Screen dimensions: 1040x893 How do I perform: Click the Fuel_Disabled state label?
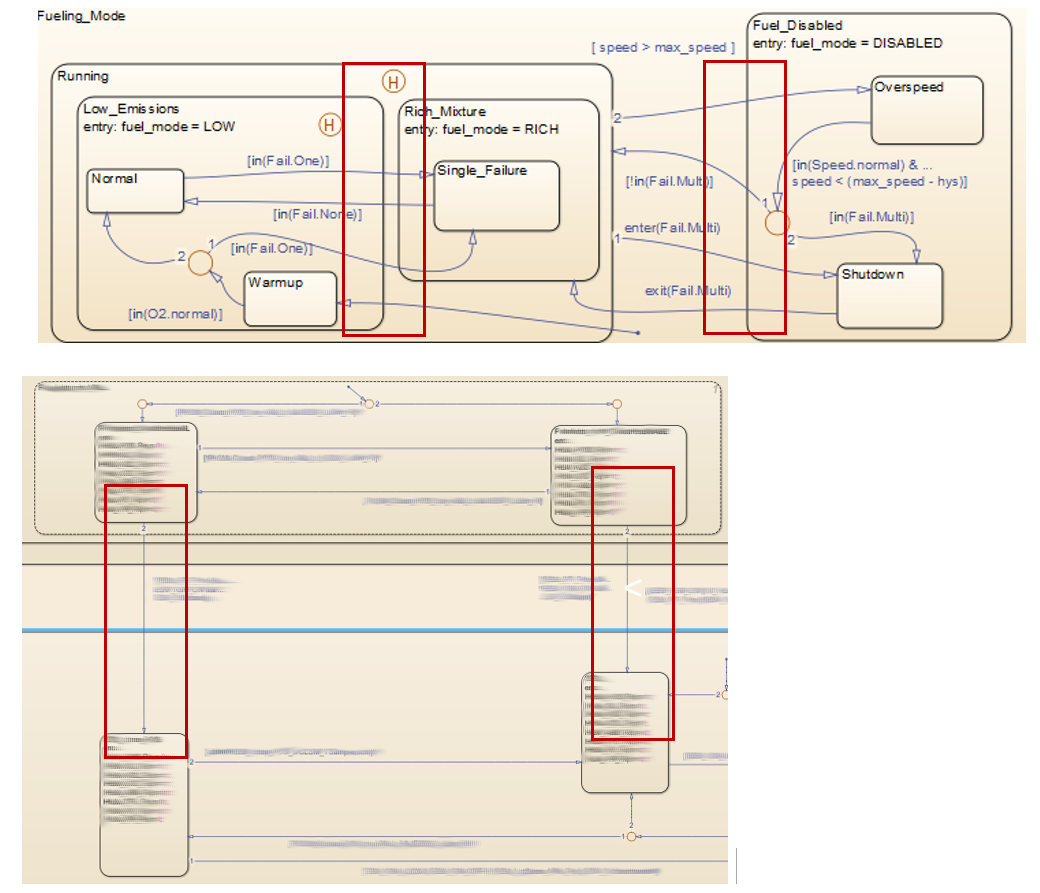point(797,25)
